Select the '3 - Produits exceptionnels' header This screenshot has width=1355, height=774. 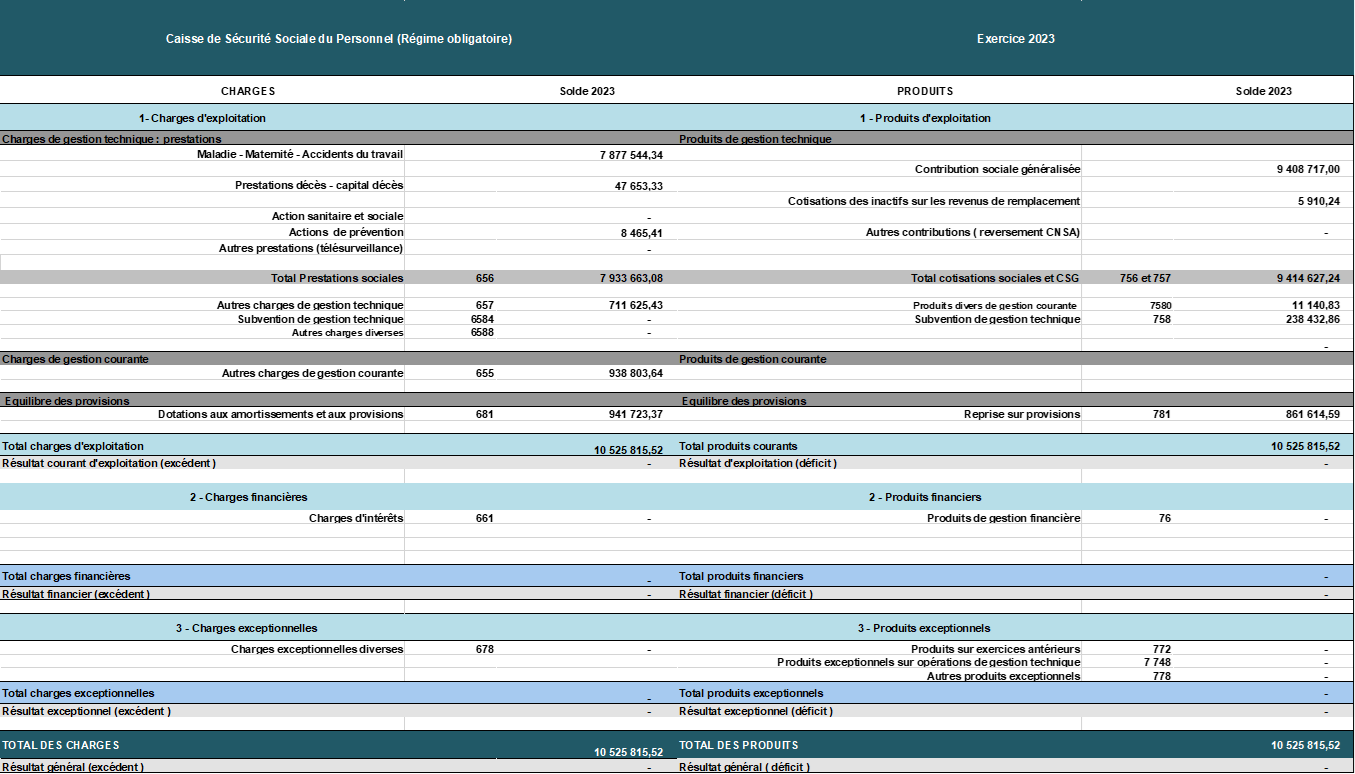coord(924,628)
